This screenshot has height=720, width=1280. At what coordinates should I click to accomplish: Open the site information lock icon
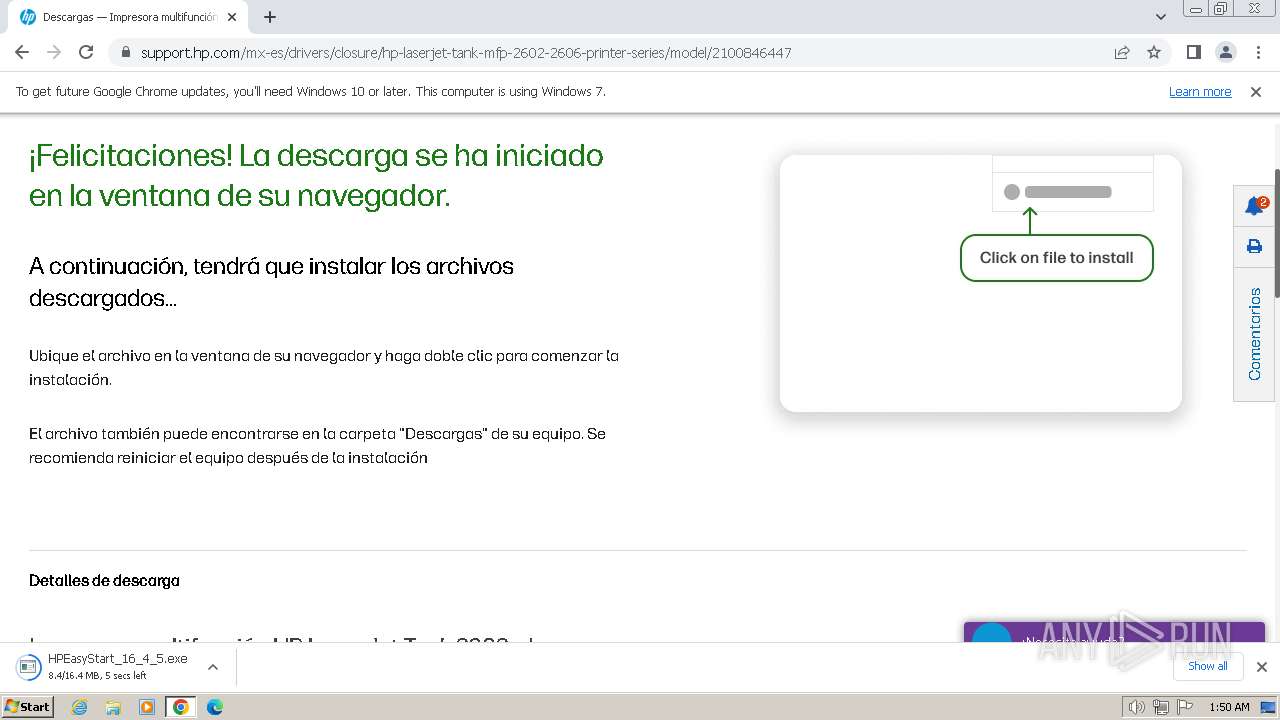coord(125,52)
